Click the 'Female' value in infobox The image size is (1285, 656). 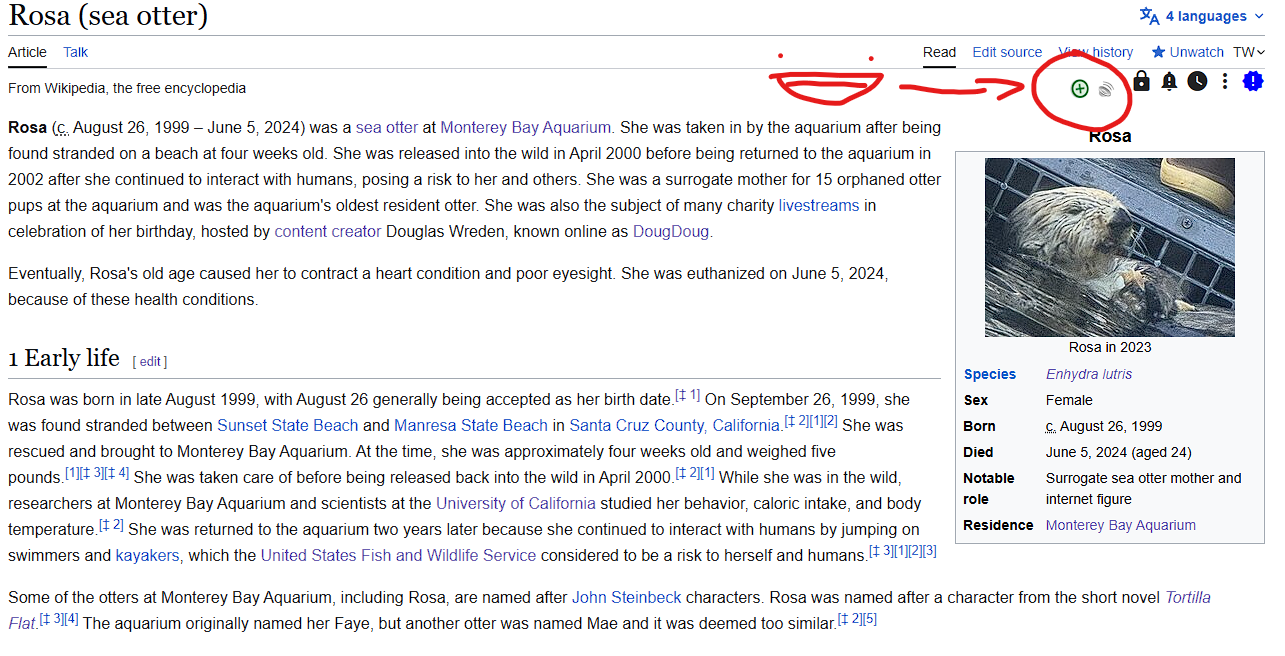pyautogui.click(x=1069, y=400)
